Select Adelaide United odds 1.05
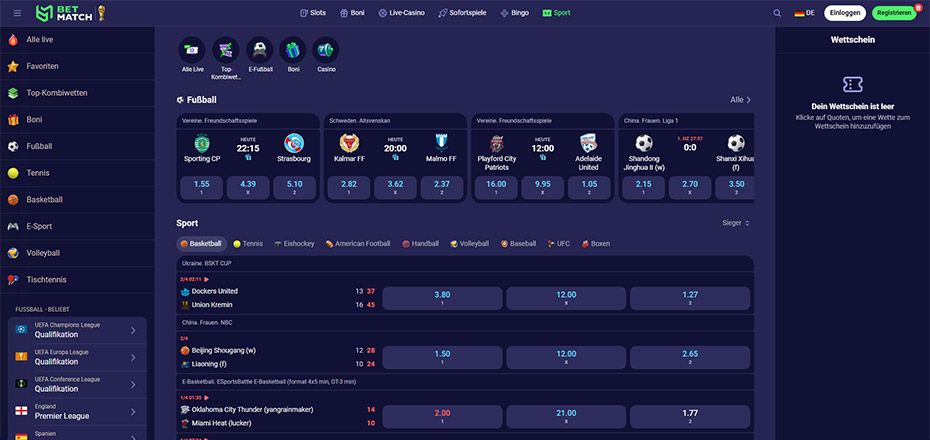Viewport: 930px width, 440px height. [x=589, y=187]
